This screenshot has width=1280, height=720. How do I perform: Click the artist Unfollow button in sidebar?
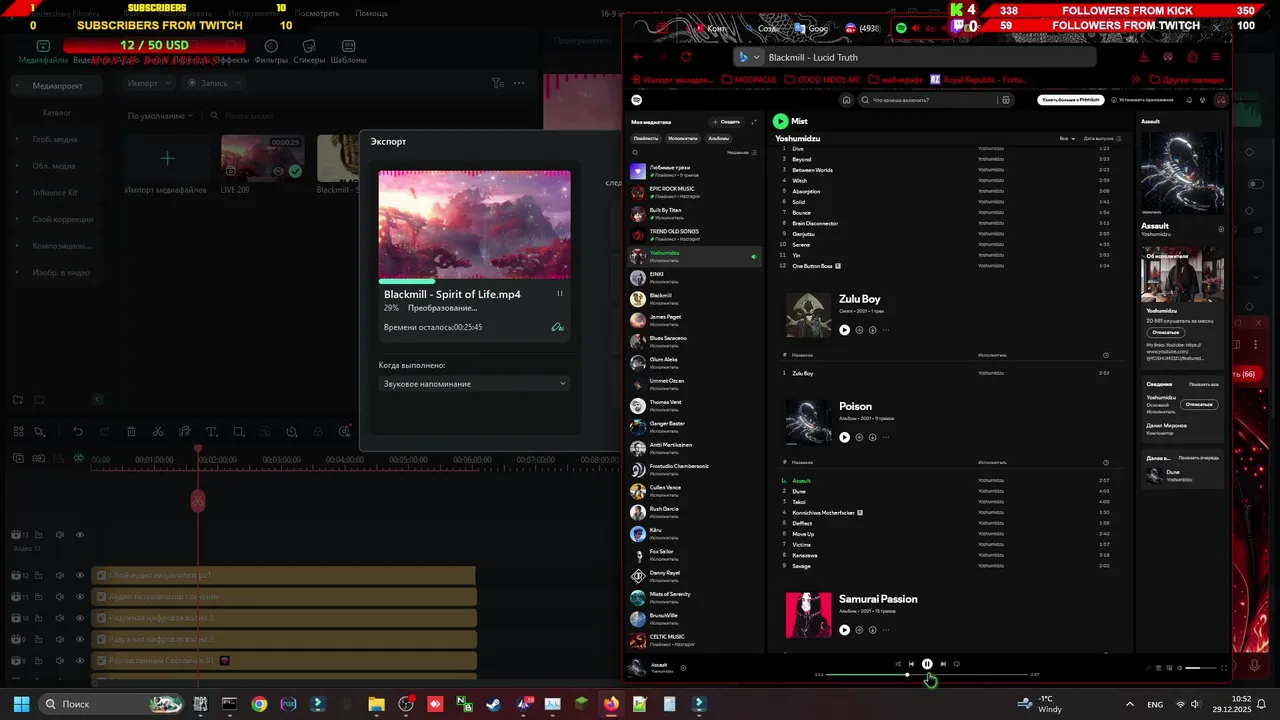[x=1166, y=332]
